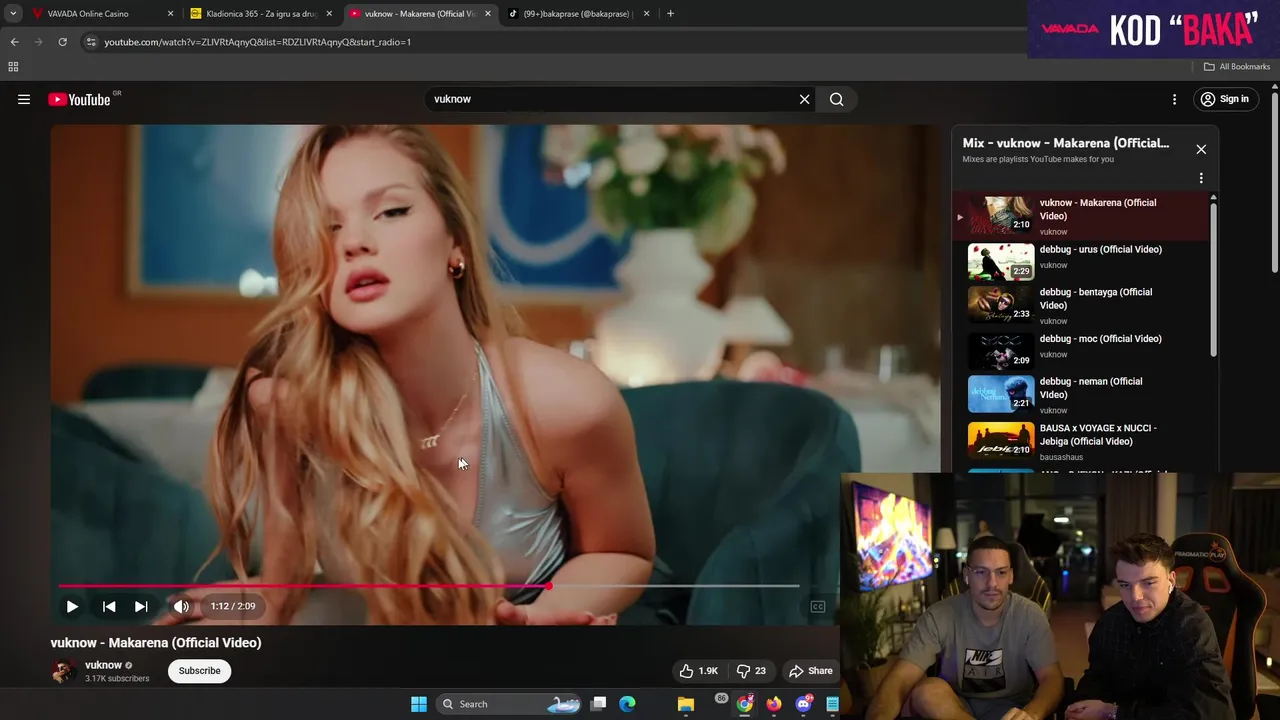1280x720 pixels.
Task: Open YouTube settings three-dot menu
Action: click(x=1175, y=99)
